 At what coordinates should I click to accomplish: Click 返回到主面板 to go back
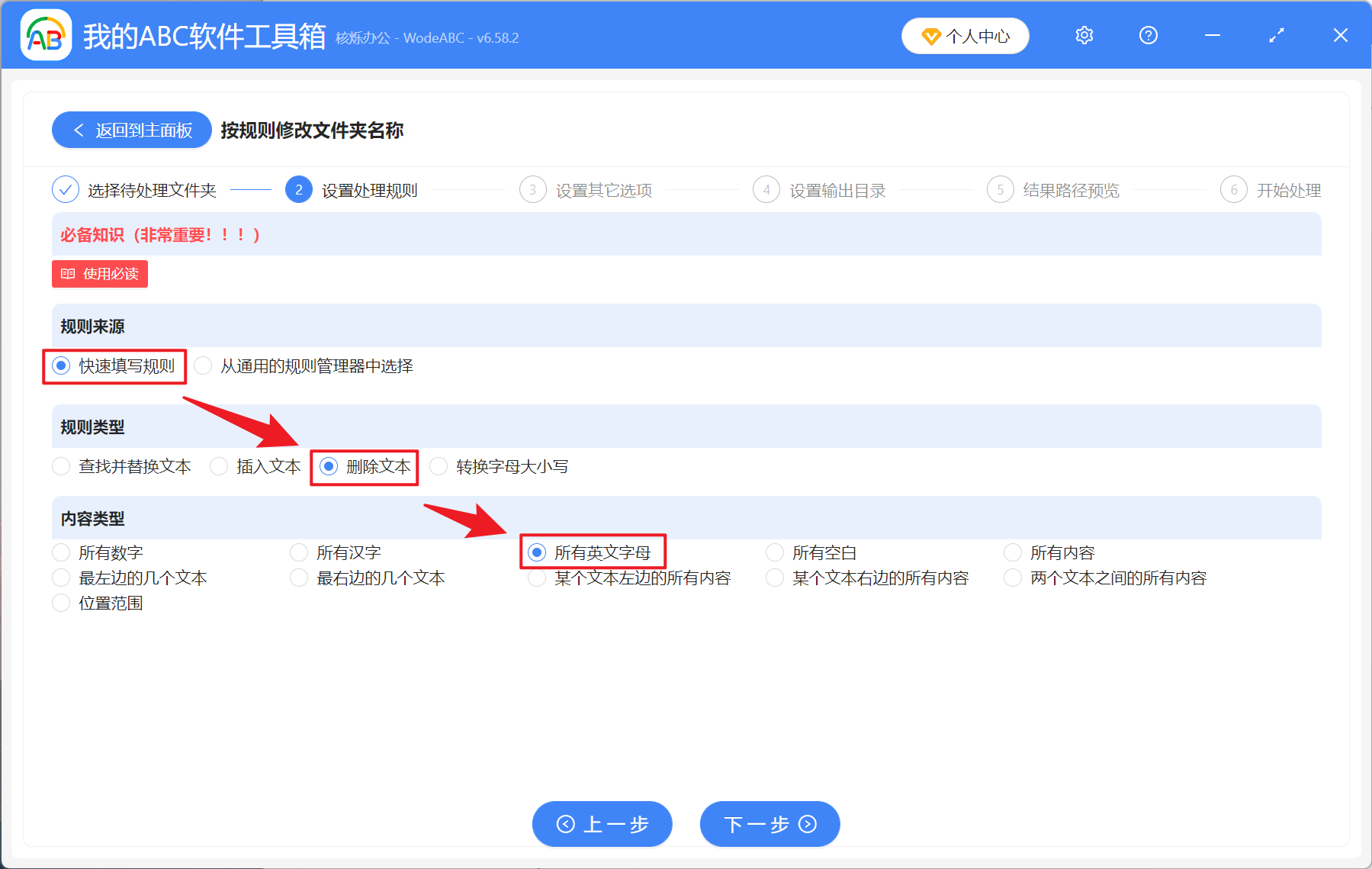click(131, 130)
